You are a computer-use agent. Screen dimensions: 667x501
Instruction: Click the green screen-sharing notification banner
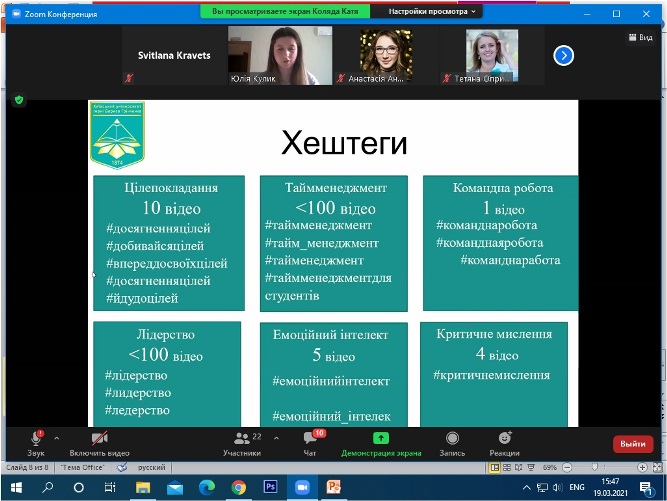285,11
